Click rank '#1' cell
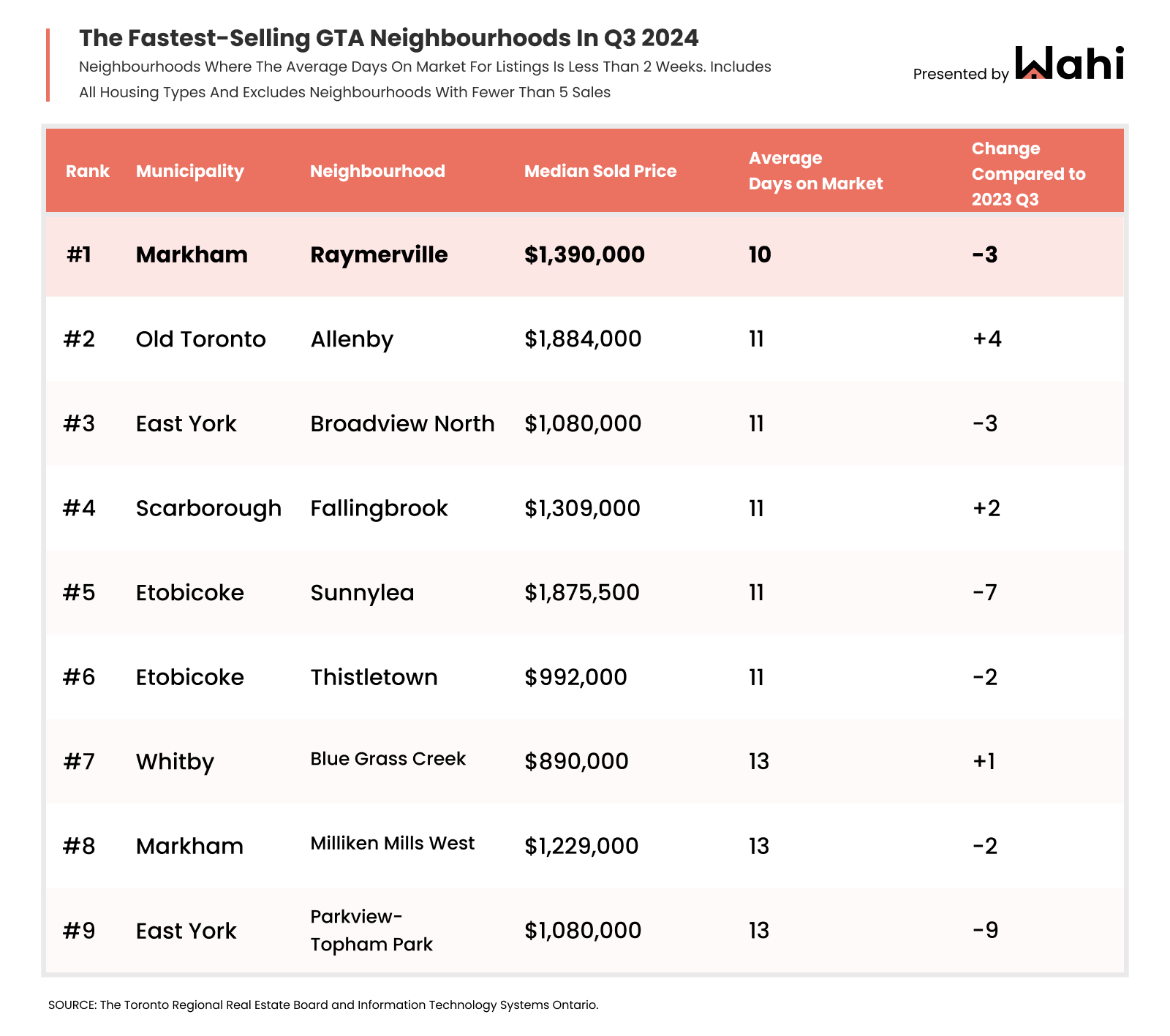Screen dimensions: 1170x1036 (79, 254)
